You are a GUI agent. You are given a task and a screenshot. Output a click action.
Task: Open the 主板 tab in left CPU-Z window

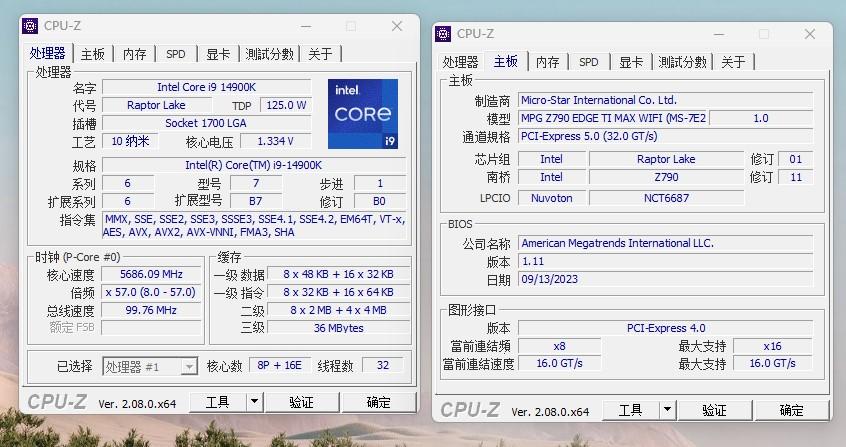click(92, 54)
